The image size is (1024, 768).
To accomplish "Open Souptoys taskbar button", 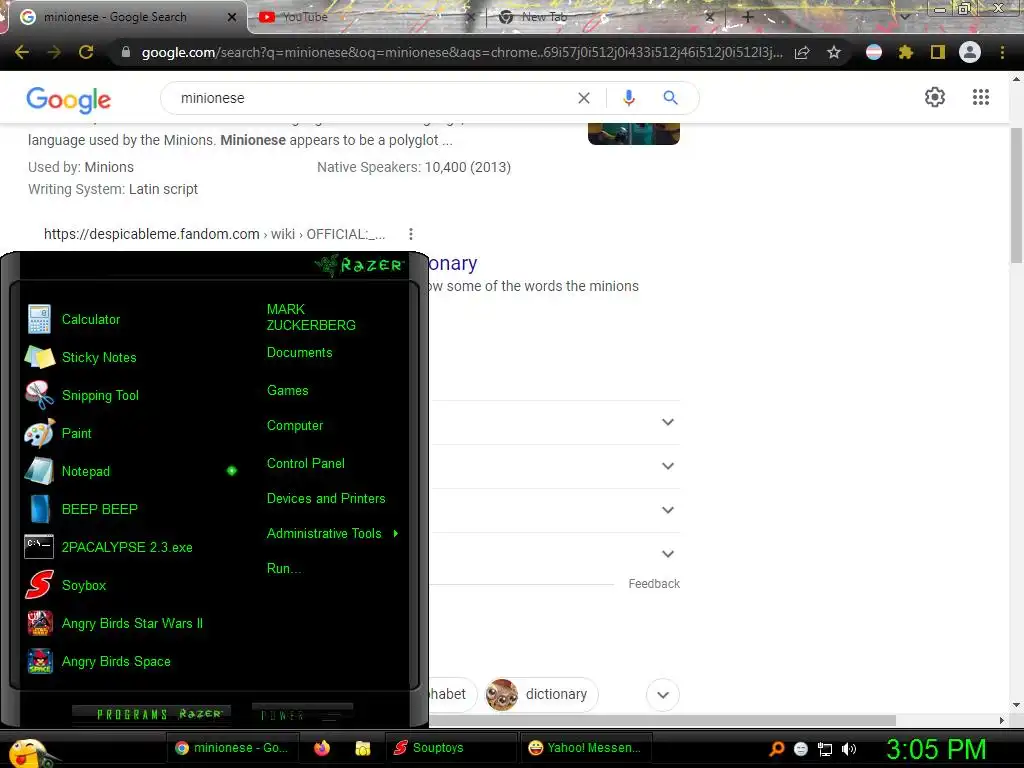I will click(x=450, y=748).
